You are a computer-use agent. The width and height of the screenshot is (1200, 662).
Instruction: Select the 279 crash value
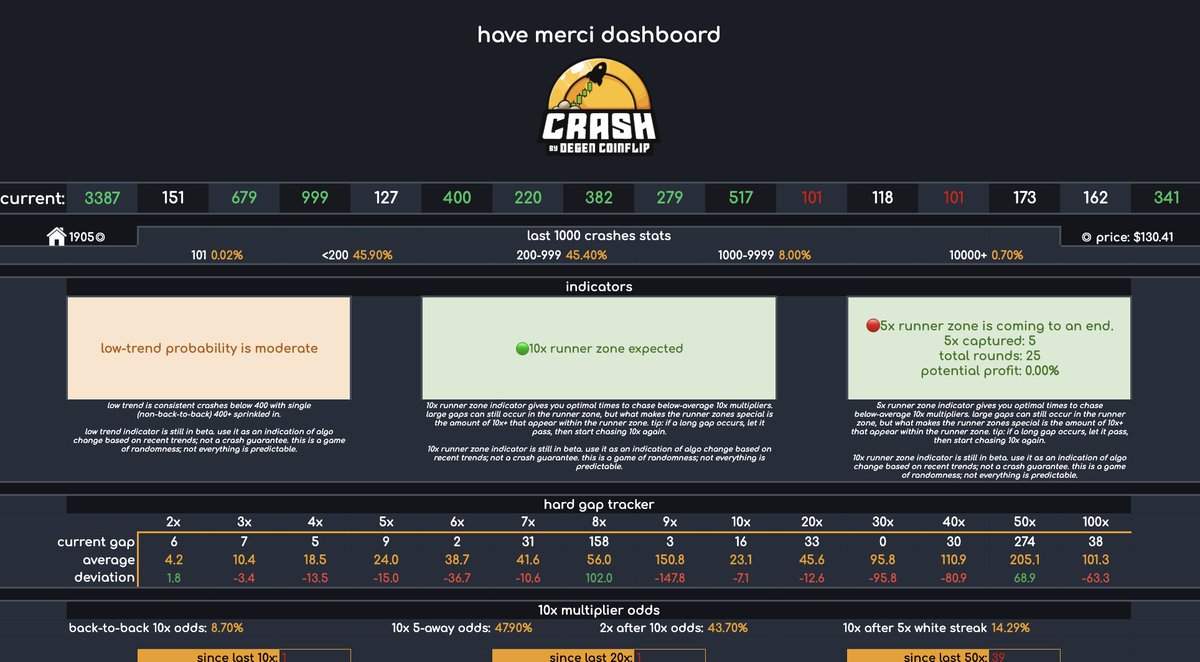[x=670, y=198]
